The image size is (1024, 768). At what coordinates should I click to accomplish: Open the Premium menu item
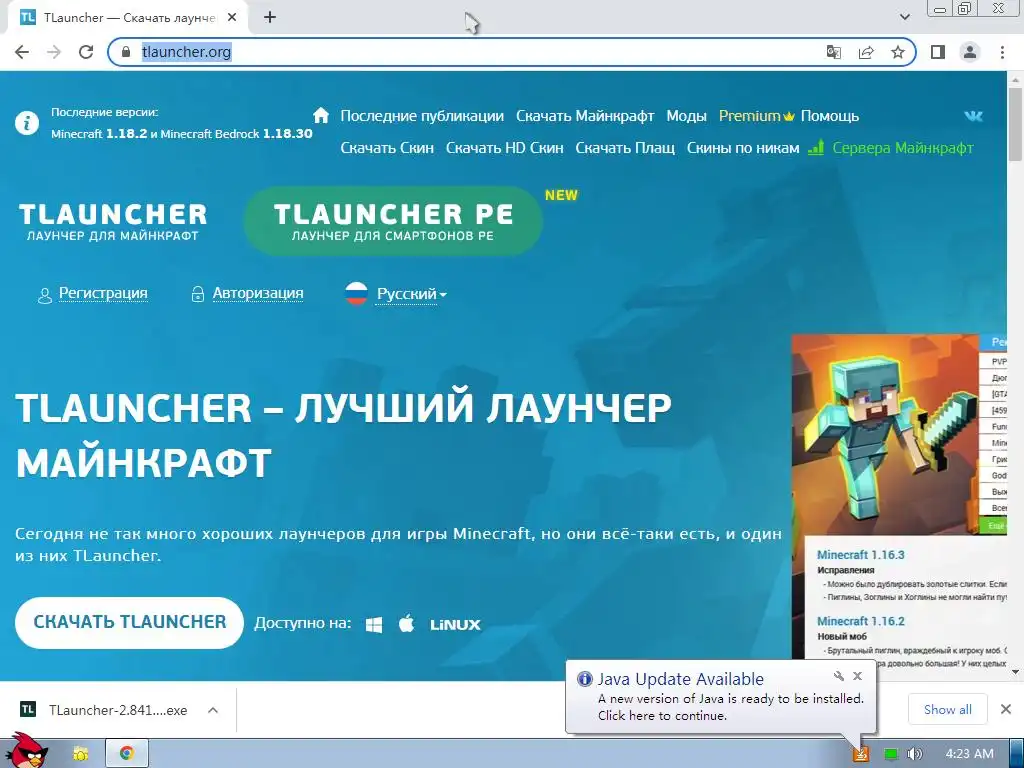[x=756, y=116]
